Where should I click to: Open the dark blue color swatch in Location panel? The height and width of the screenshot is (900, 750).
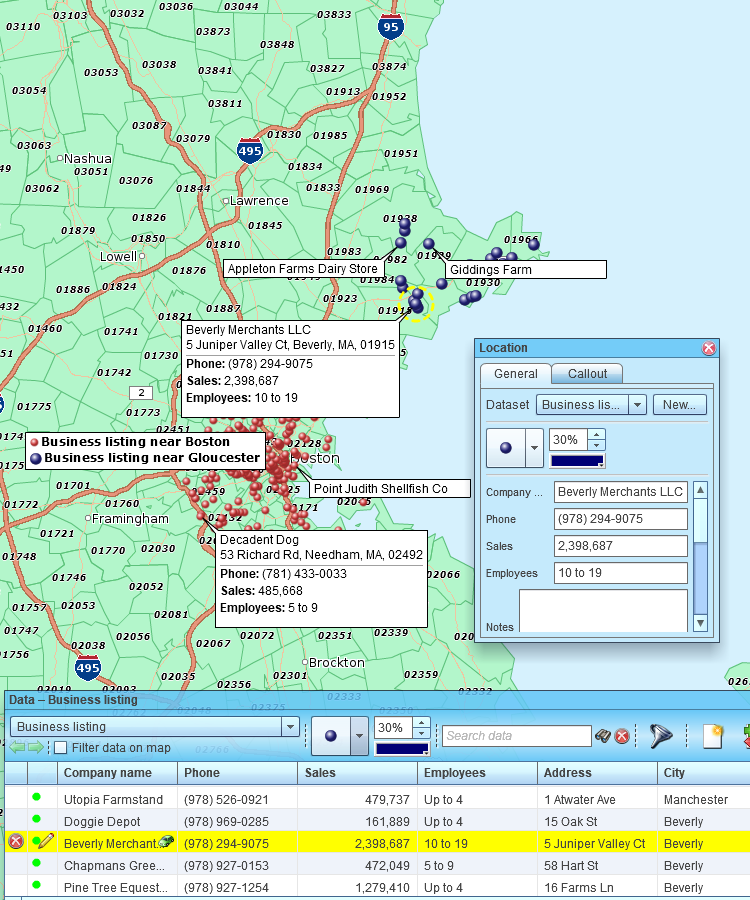click(x=579, y=461)
